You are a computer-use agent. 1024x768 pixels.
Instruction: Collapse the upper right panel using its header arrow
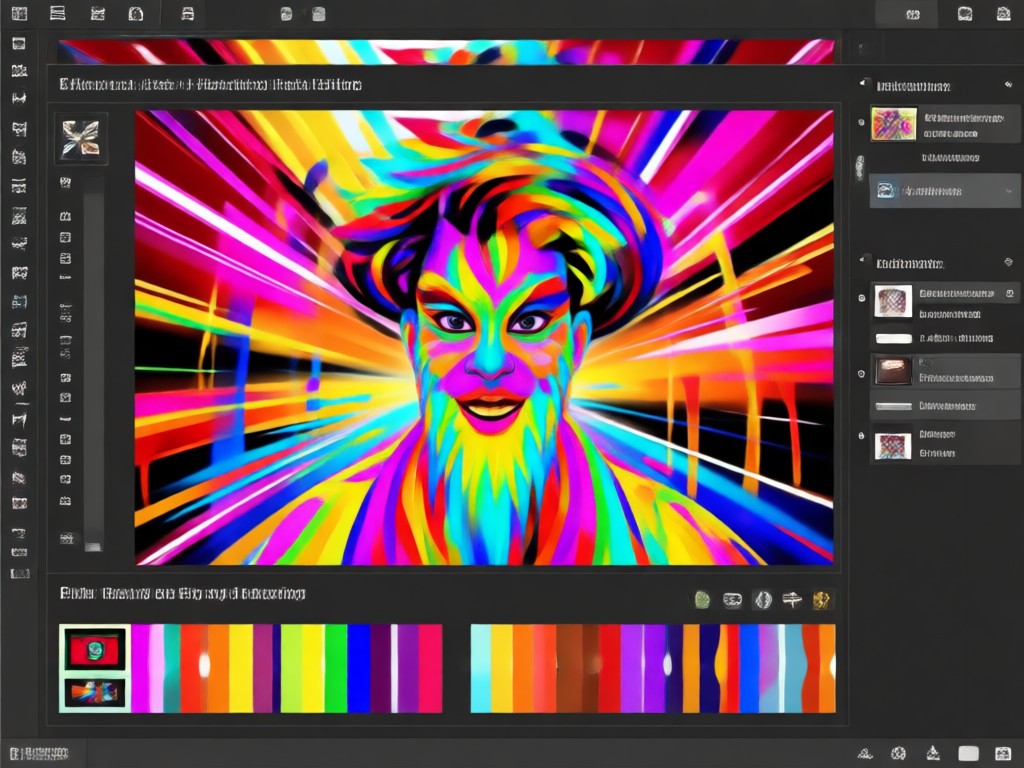[863, 84]
